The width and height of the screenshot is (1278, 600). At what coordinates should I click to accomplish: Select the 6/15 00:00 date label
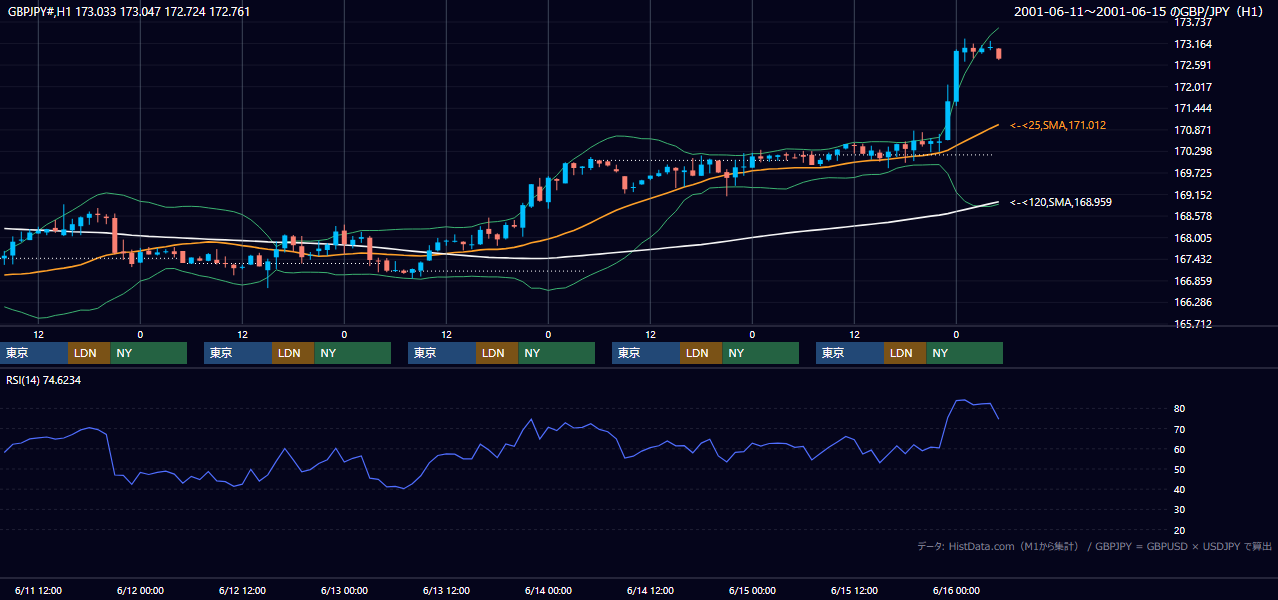coord(752,590)
